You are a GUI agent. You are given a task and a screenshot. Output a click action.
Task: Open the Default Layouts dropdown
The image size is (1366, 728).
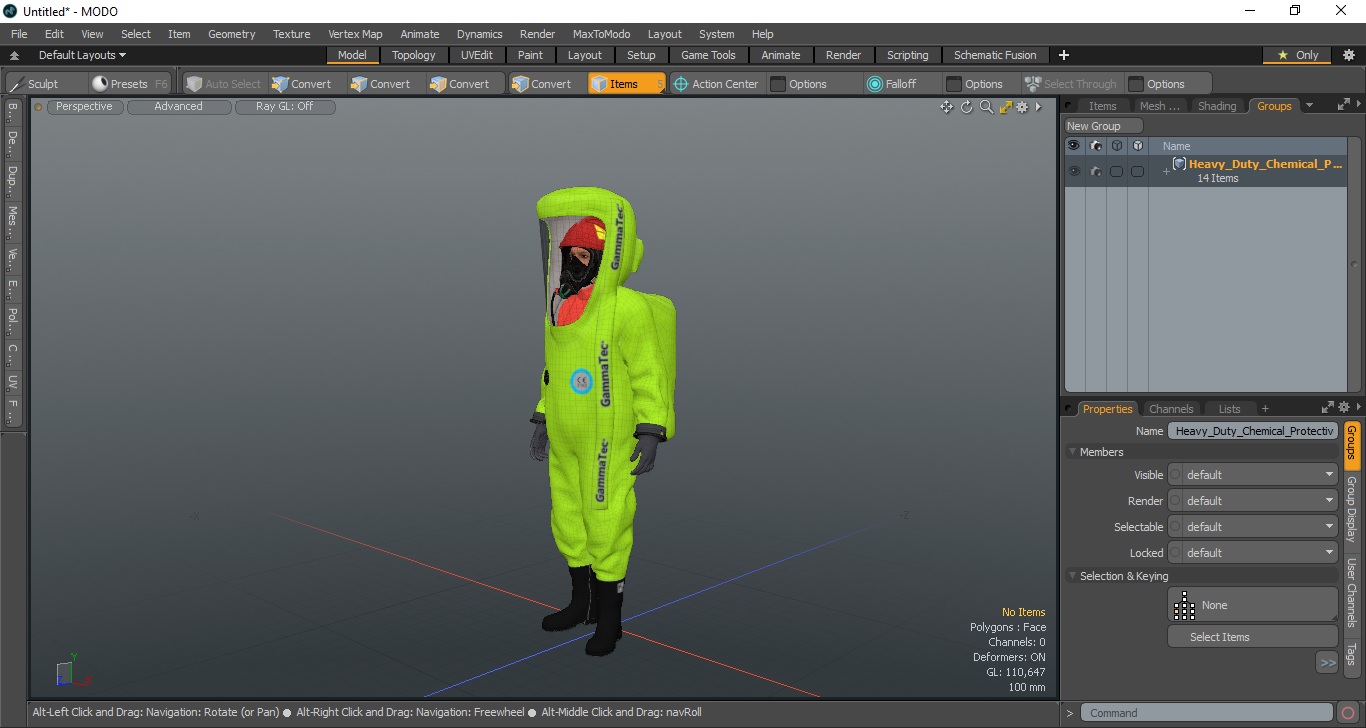[x=82, y=55]
